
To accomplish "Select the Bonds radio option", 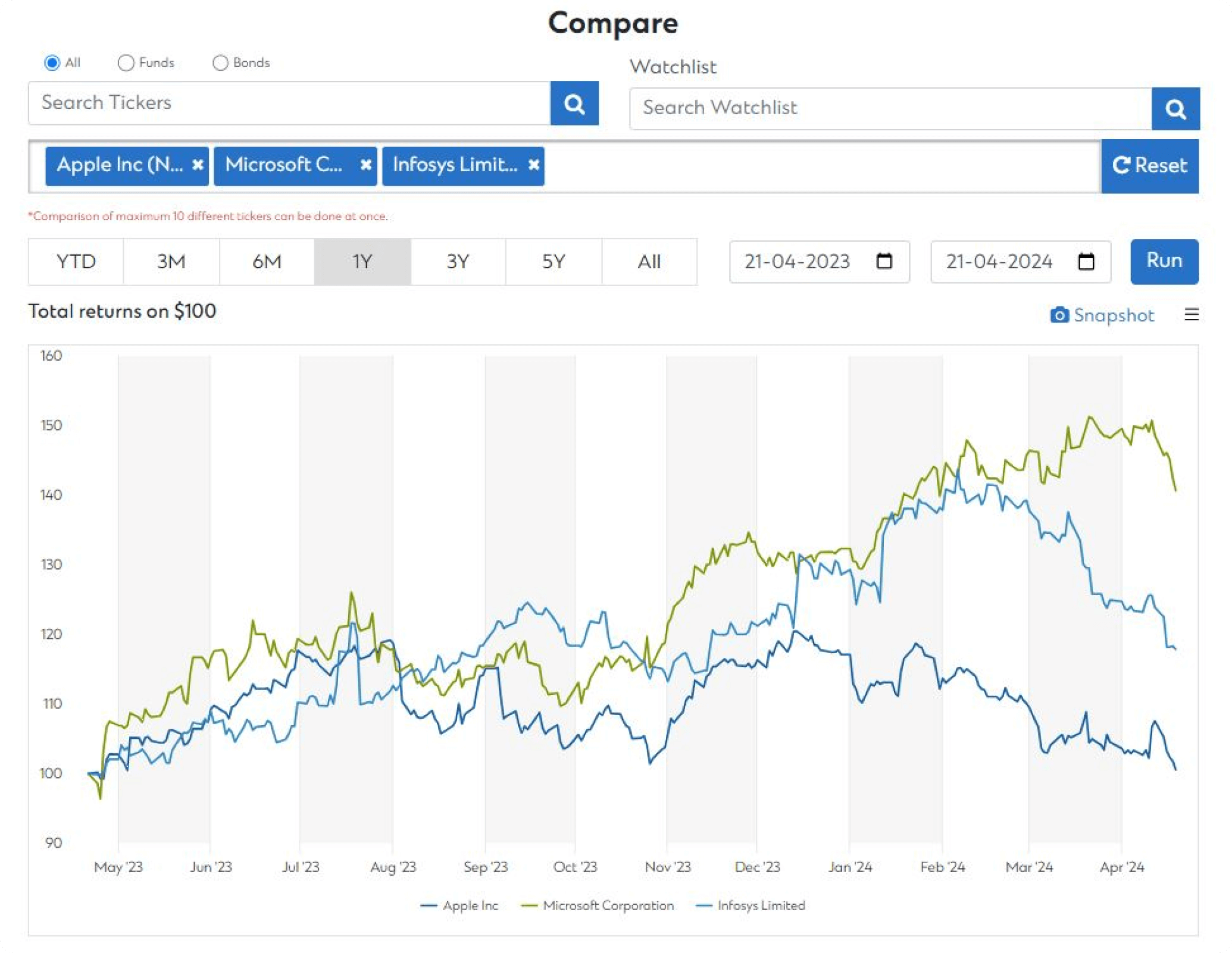I will [220, 62].
